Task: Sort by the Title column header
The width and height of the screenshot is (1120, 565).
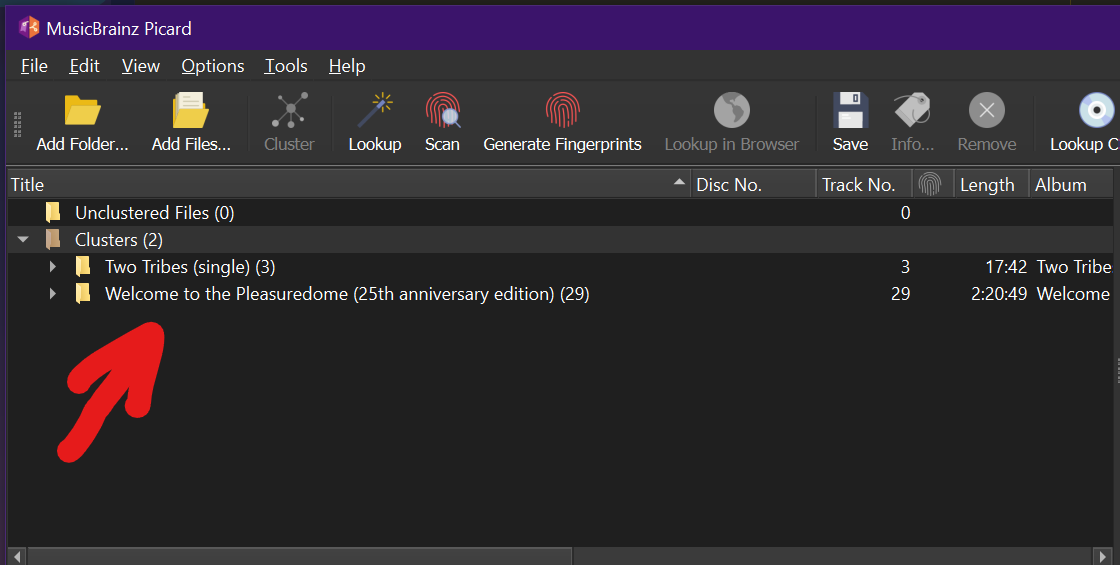Action: 349,184
